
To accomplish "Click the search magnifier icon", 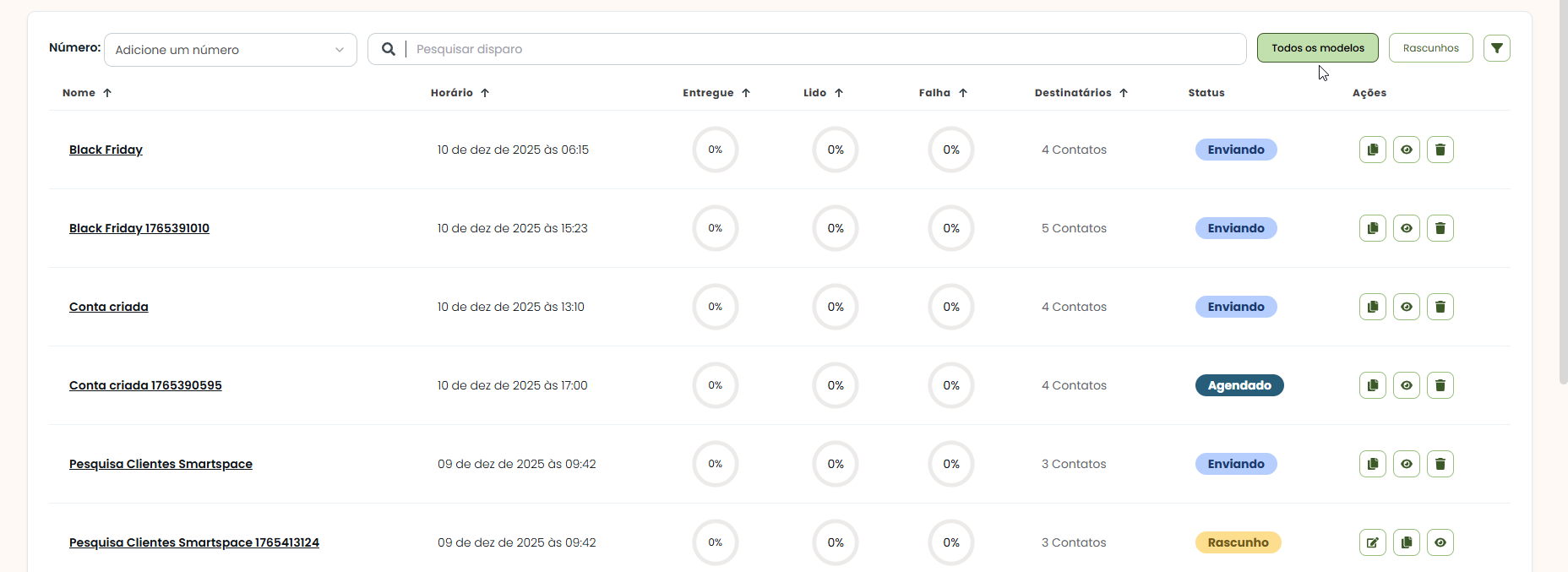I will pyautogui.click(x=388, y=49).
